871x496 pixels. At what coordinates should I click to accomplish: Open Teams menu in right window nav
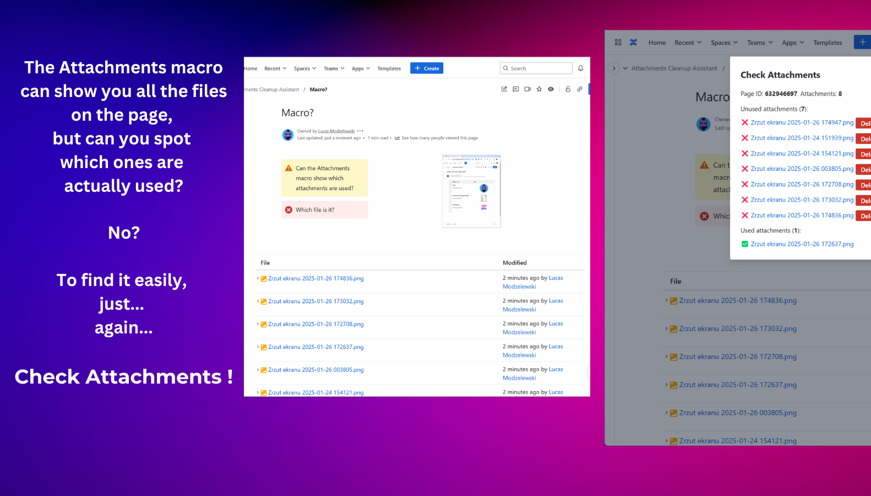tap(759, 42)
